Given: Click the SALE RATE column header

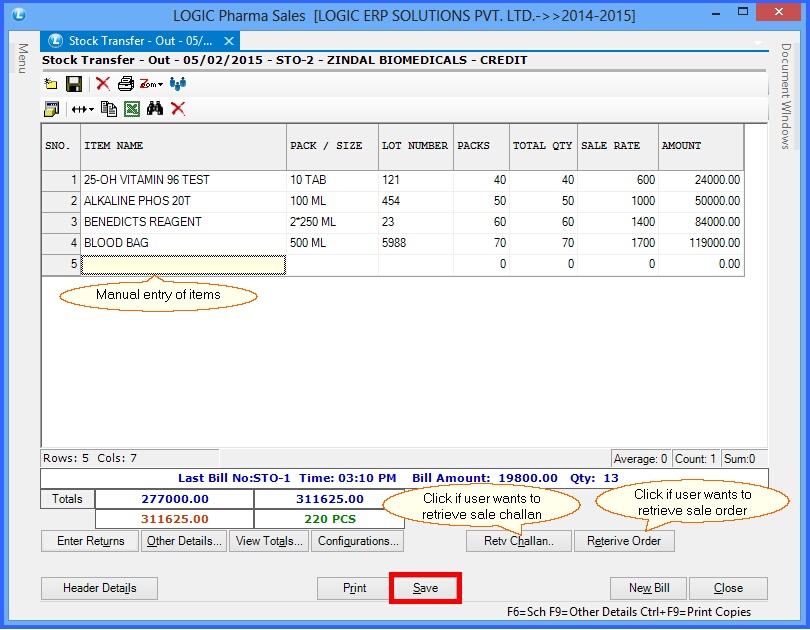Looking at the screenshot, I should coord(617,147).
